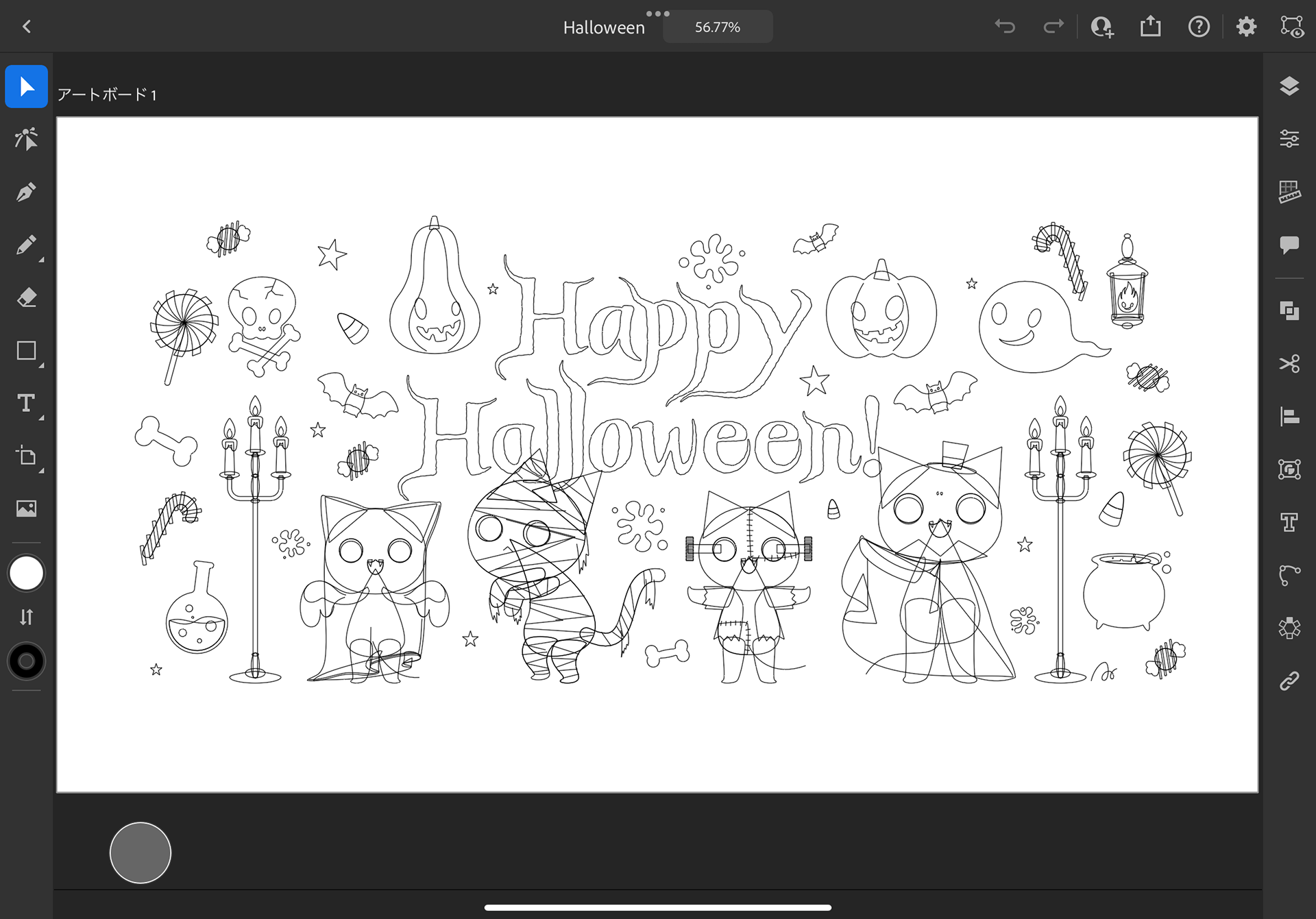Open the Layers panel

tap(1289, 86)
